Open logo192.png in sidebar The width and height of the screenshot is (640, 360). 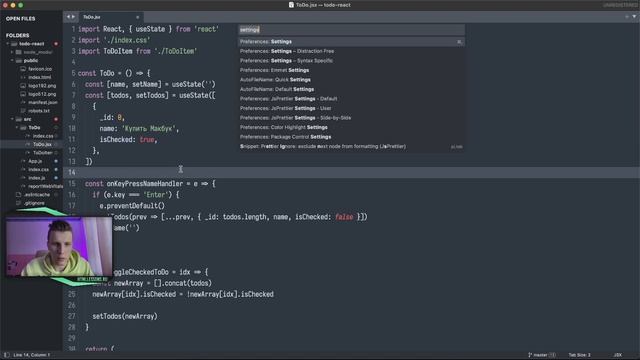click(x=42, y=86)
